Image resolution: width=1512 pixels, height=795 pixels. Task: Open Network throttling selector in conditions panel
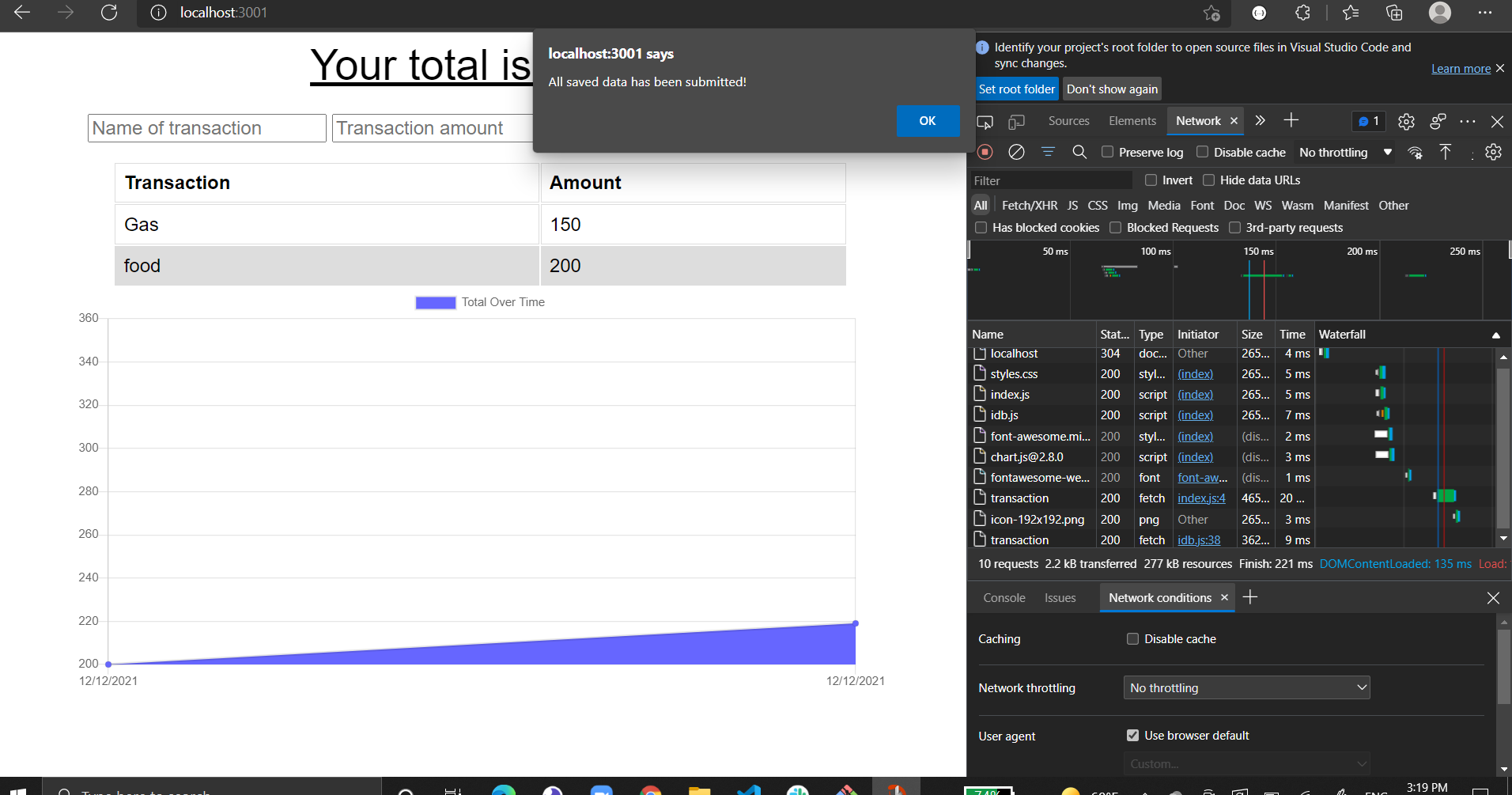[x=1246, y=687]
